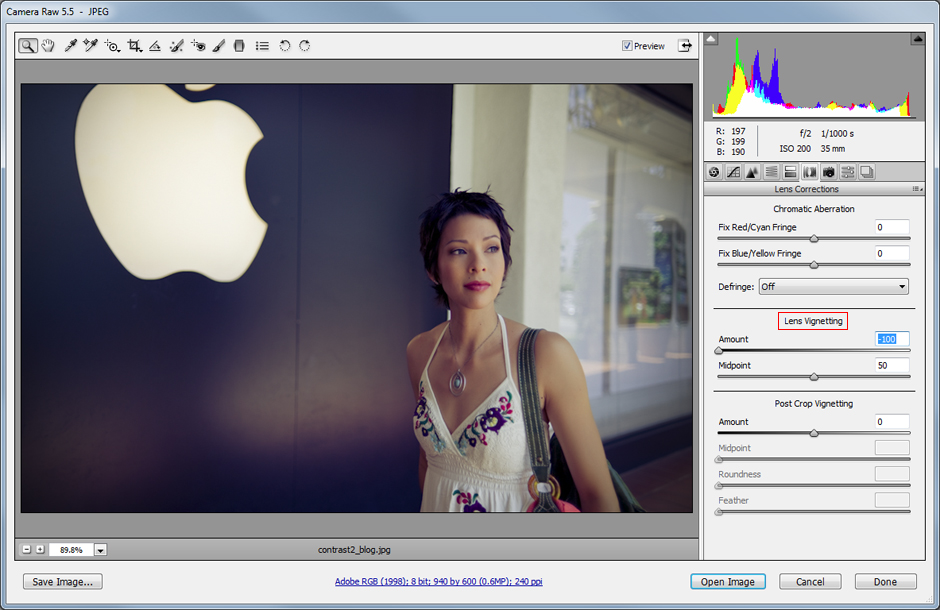
Task: Switch to the Lens Corrections panel tab
Action: (x=809, y=173)
